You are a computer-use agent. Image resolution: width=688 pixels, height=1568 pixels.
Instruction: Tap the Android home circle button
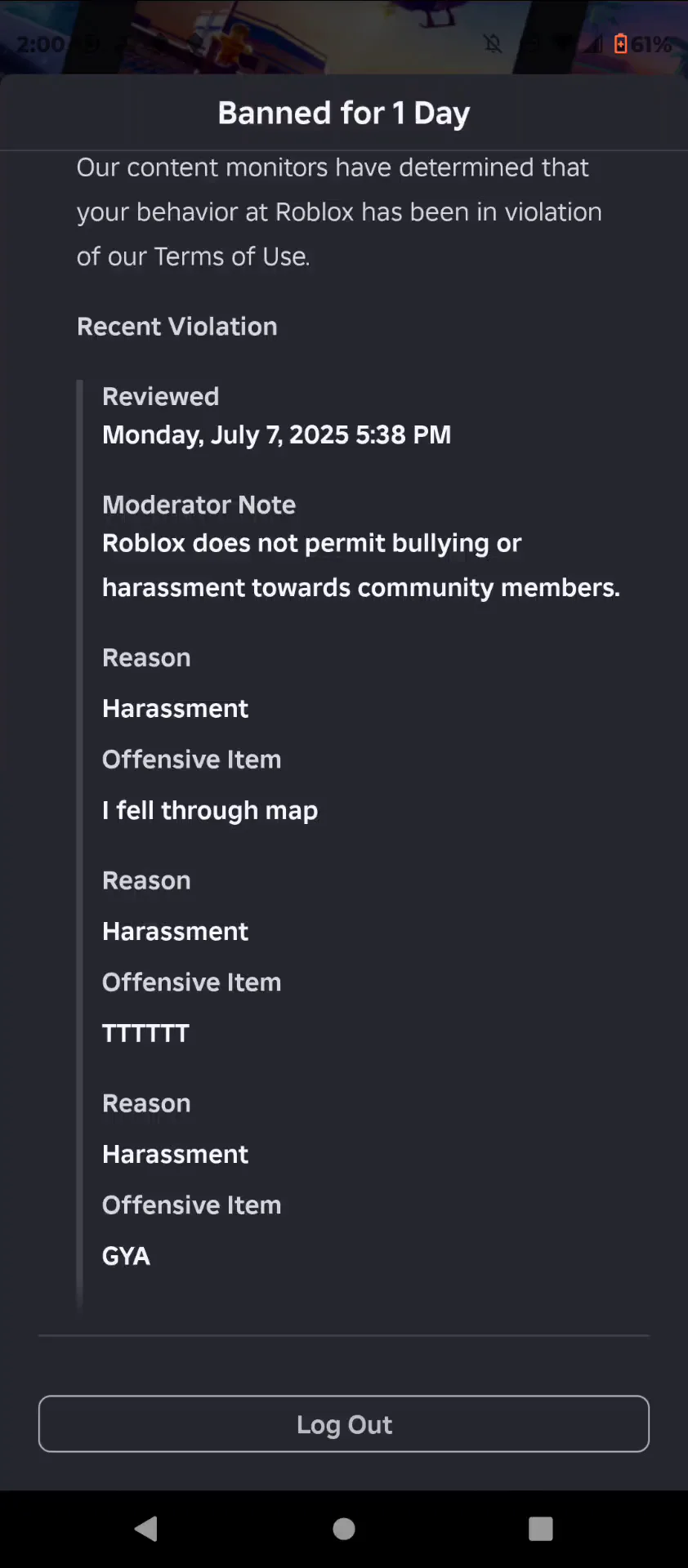tap(344, 1529)
